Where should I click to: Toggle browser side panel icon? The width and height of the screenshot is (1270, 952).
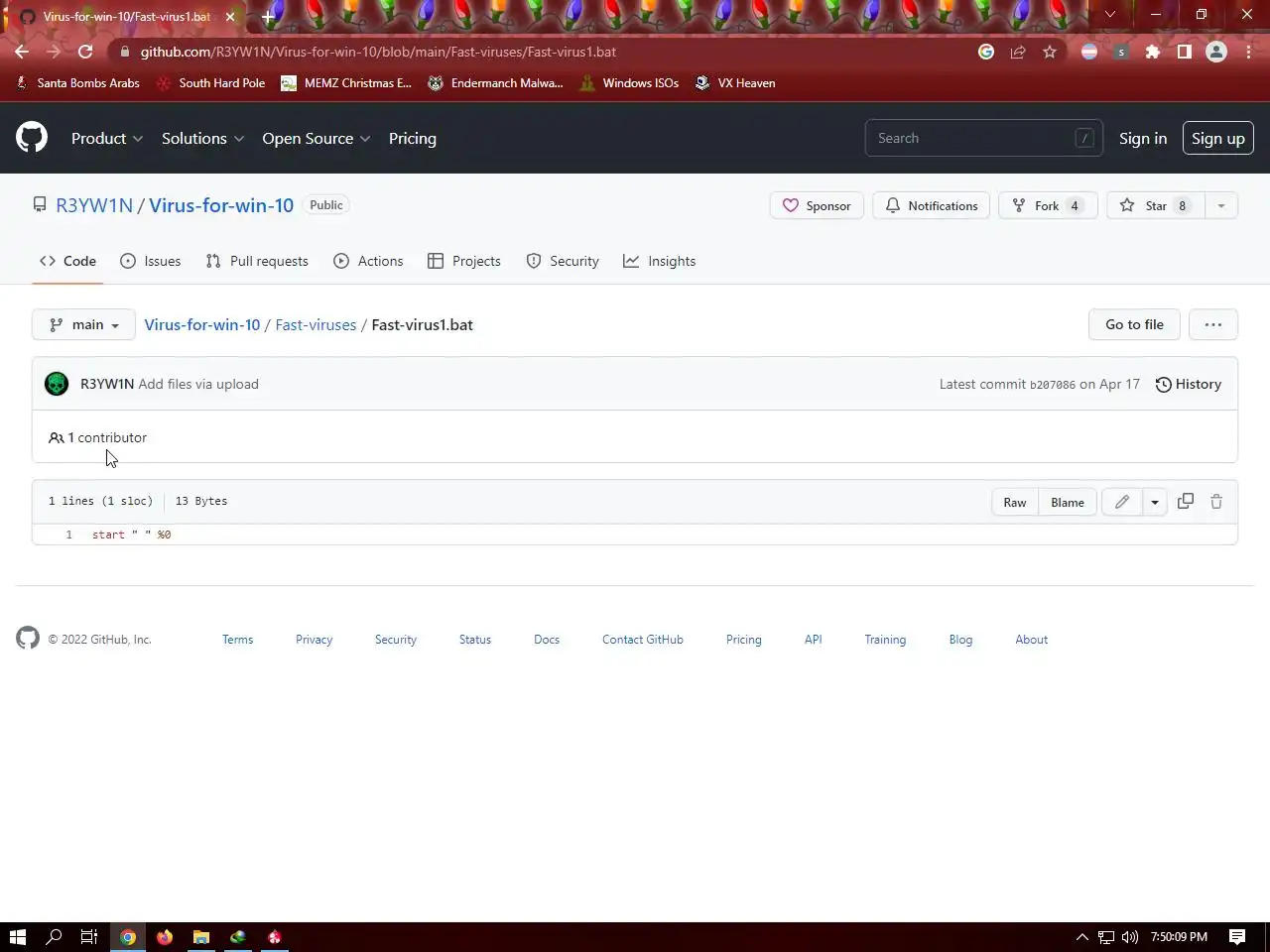[1185, 52]
